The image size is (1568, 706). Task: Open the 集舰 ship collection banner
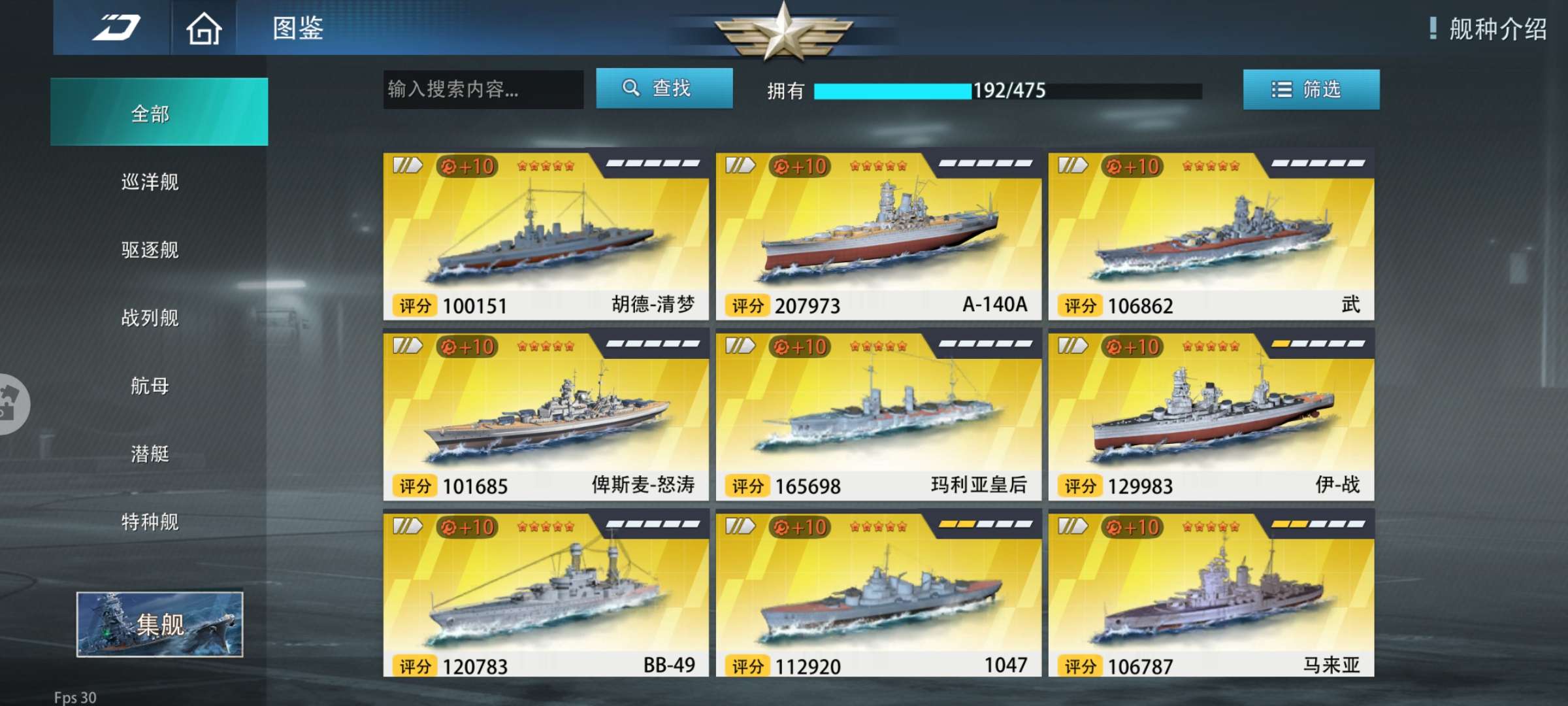pos(160,624)
